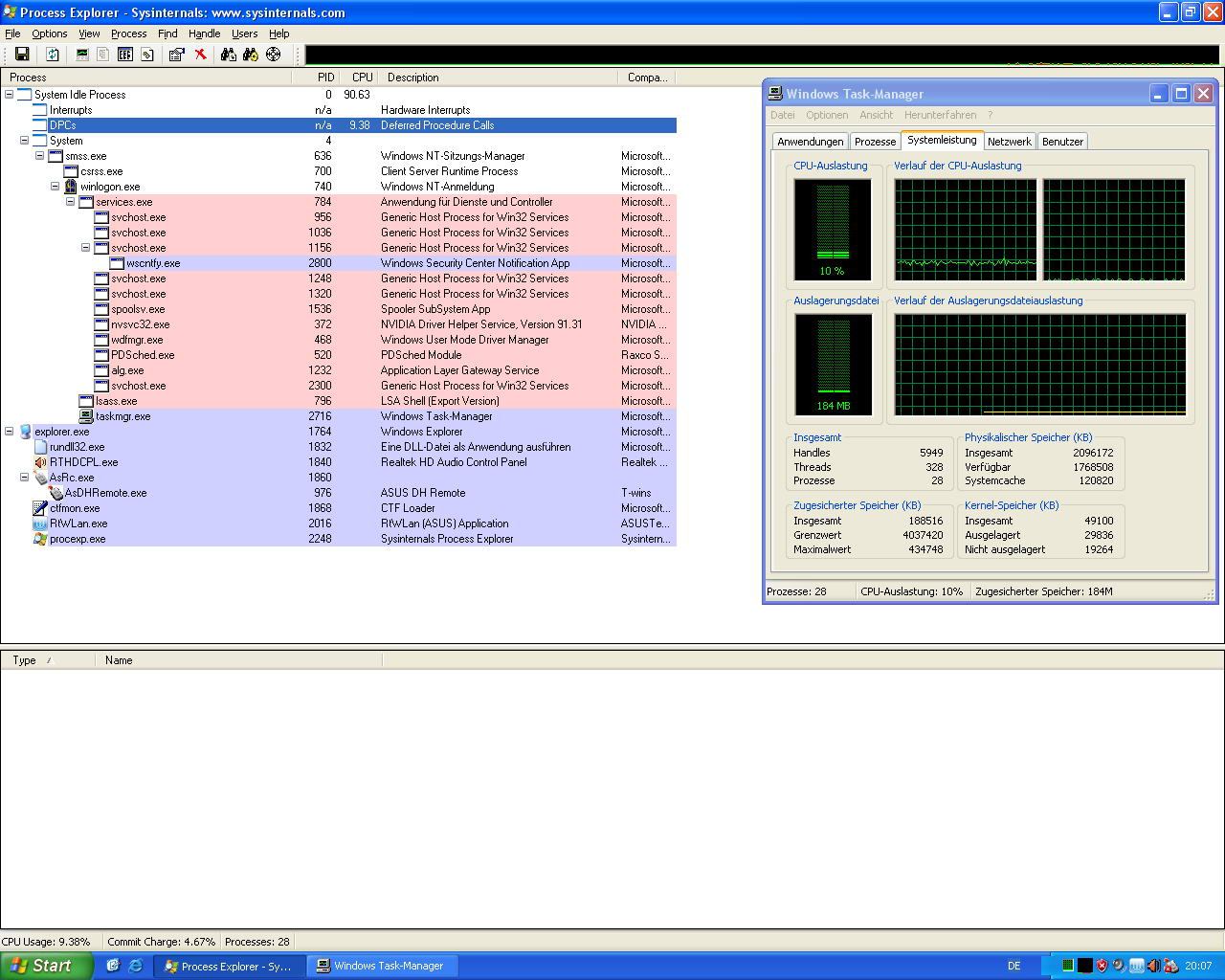The width and height of the screenshot is (1225, 980).
Task: Collapse svchost.exe PID 1156 node
Action: [x=86, y=248]
